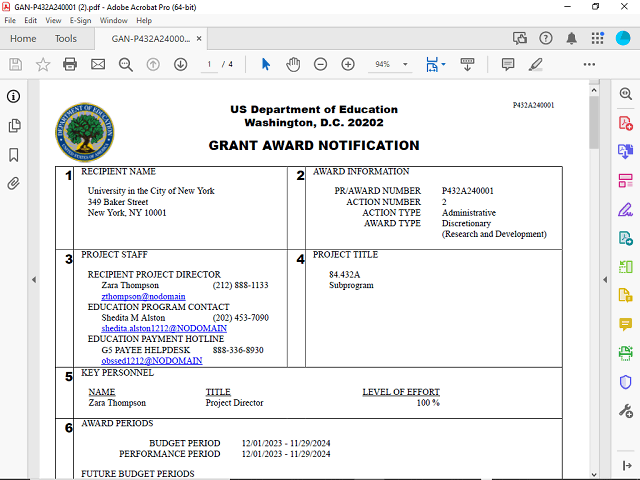
Task: Open the shedita.alston1212@NODOMAIN email link
Action: point(164,329)
